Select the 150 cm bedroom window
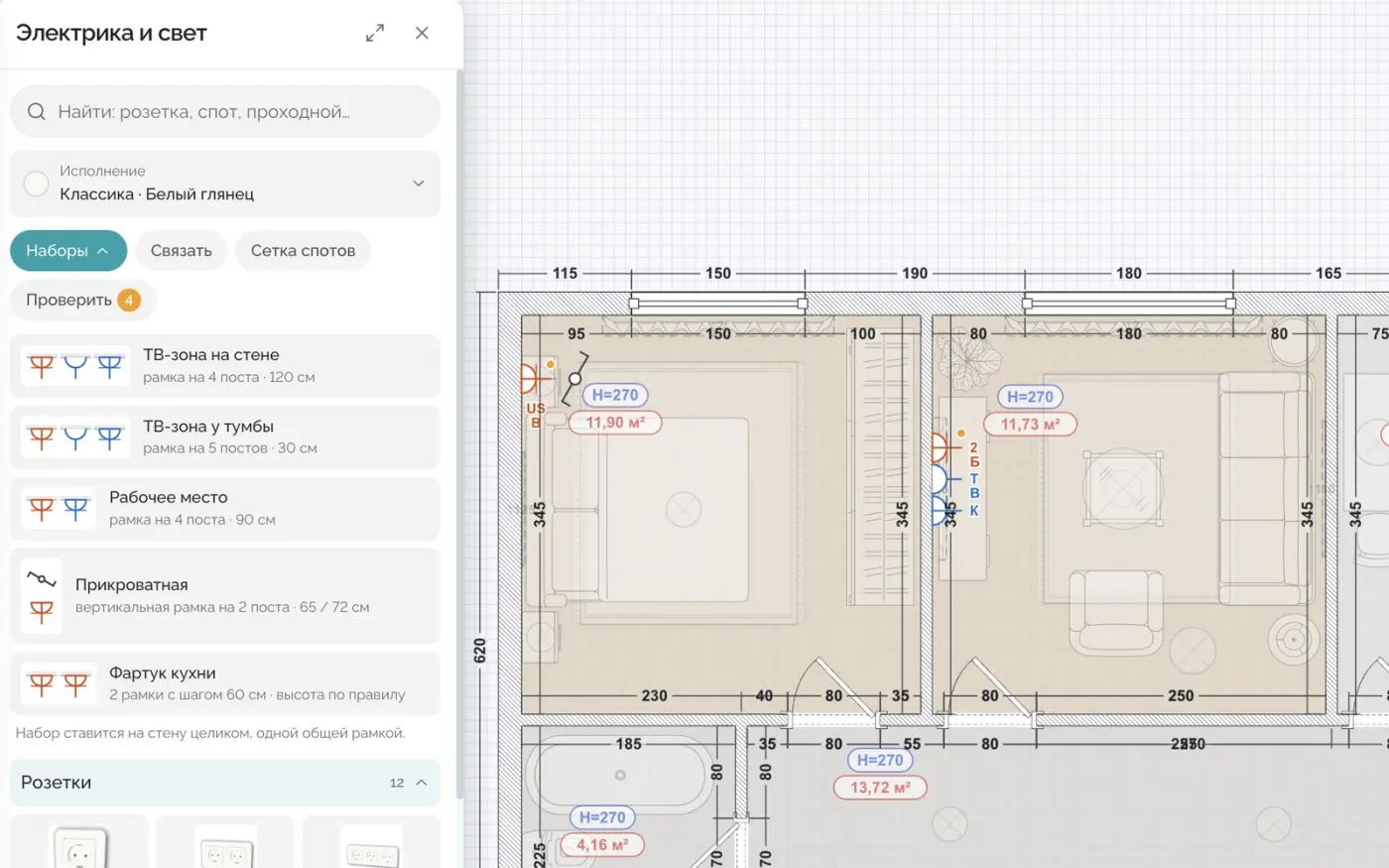Image resolution: width=1389 pixels, height=868 pixels. click(x=717, y=304)
